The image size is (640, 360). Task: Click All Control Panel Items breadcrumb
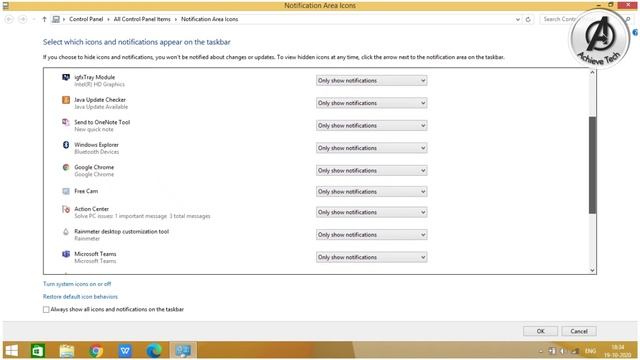click(x=142, y=19)
